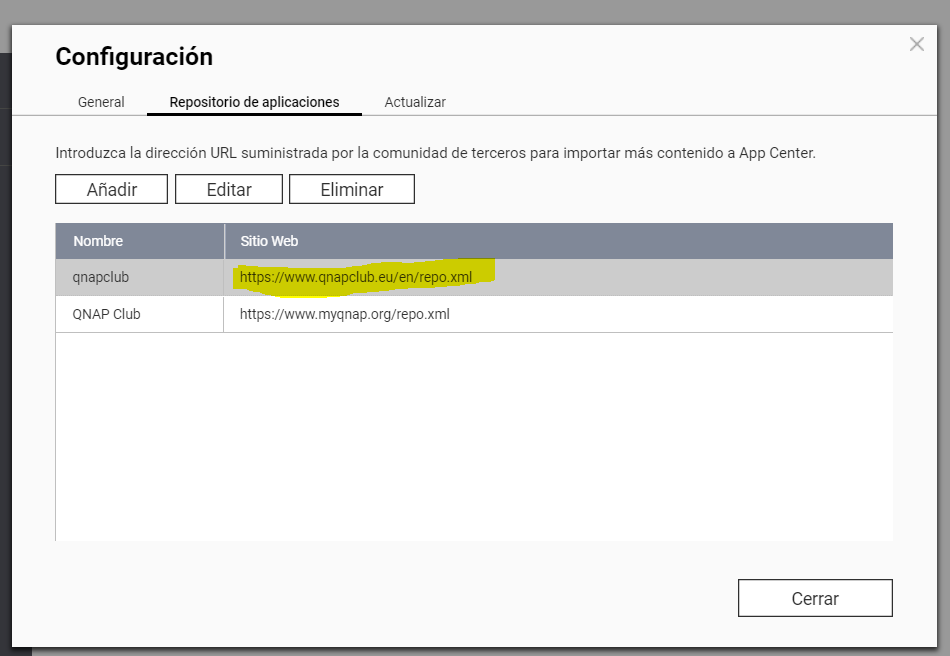Click Eliminar to remove the repository
This screenshot has width=950, height=656.
[x=351, y=189]
